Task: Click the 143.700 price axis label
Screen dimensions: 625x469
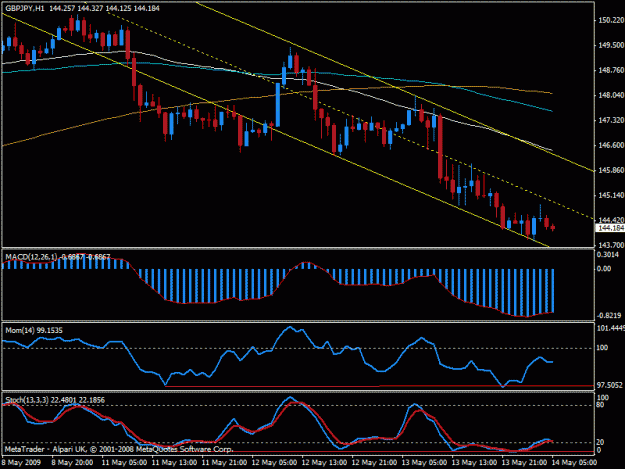Action: [611, 245]
